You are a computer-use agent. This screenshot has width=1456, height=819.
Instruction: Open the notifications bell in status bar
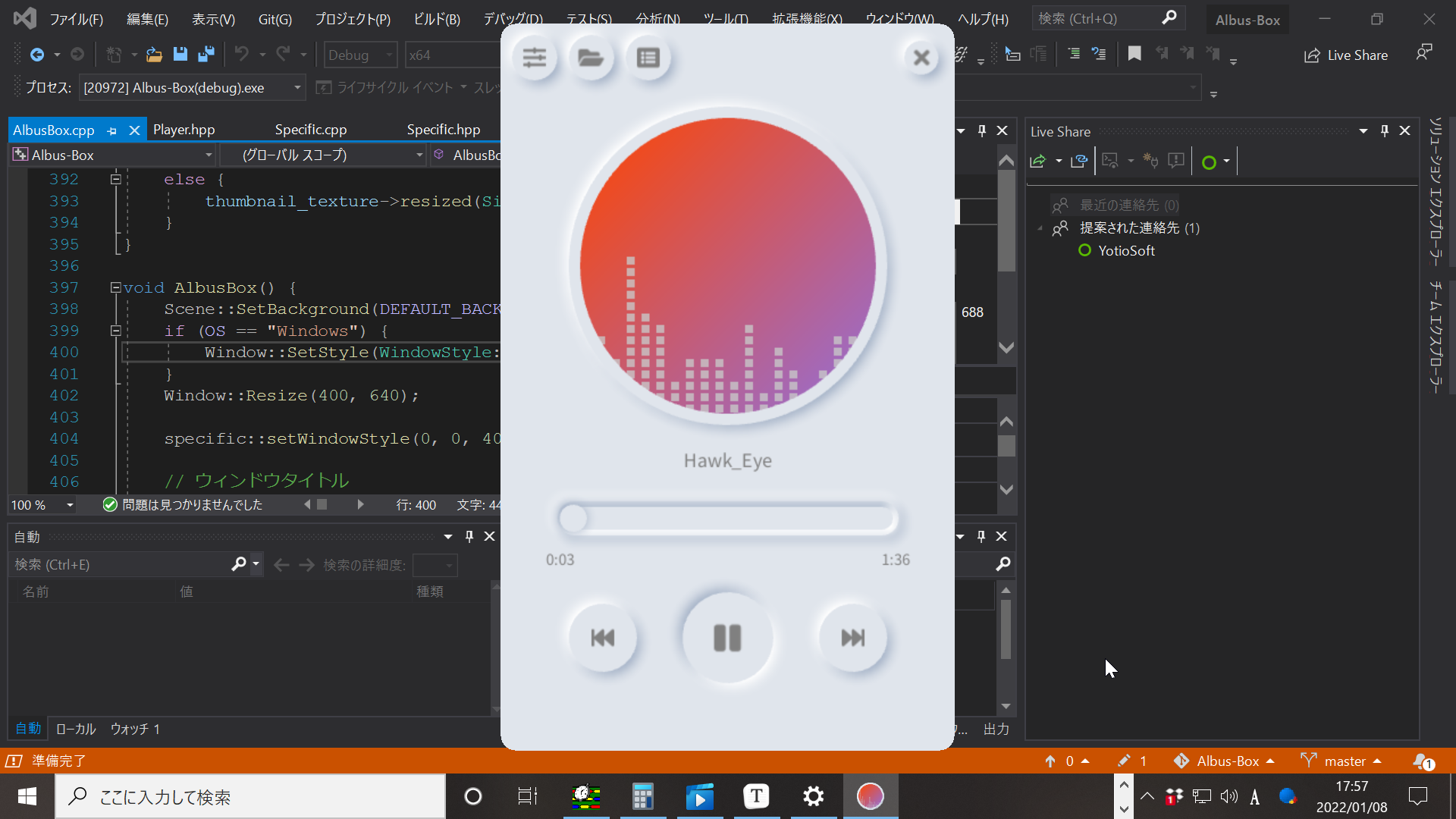[x=1422, y=761]
